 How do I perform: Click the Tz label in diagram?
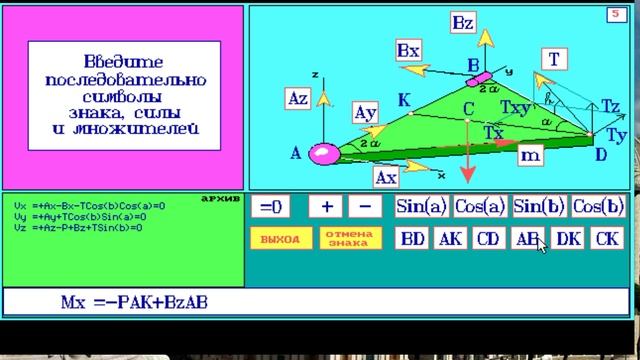611,106
